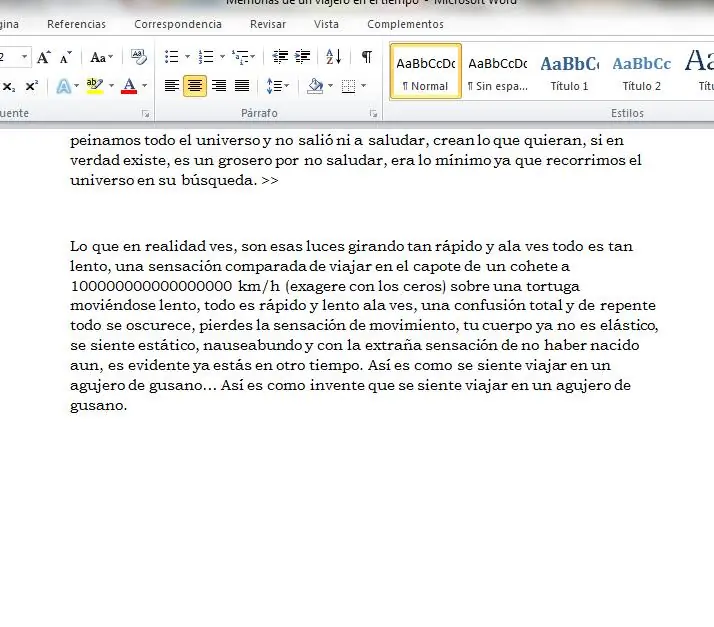Viewport: 714px width, 627px height.
Task: Open the Referencias tab
Action: pyautogui.click(x=76, y=24)
